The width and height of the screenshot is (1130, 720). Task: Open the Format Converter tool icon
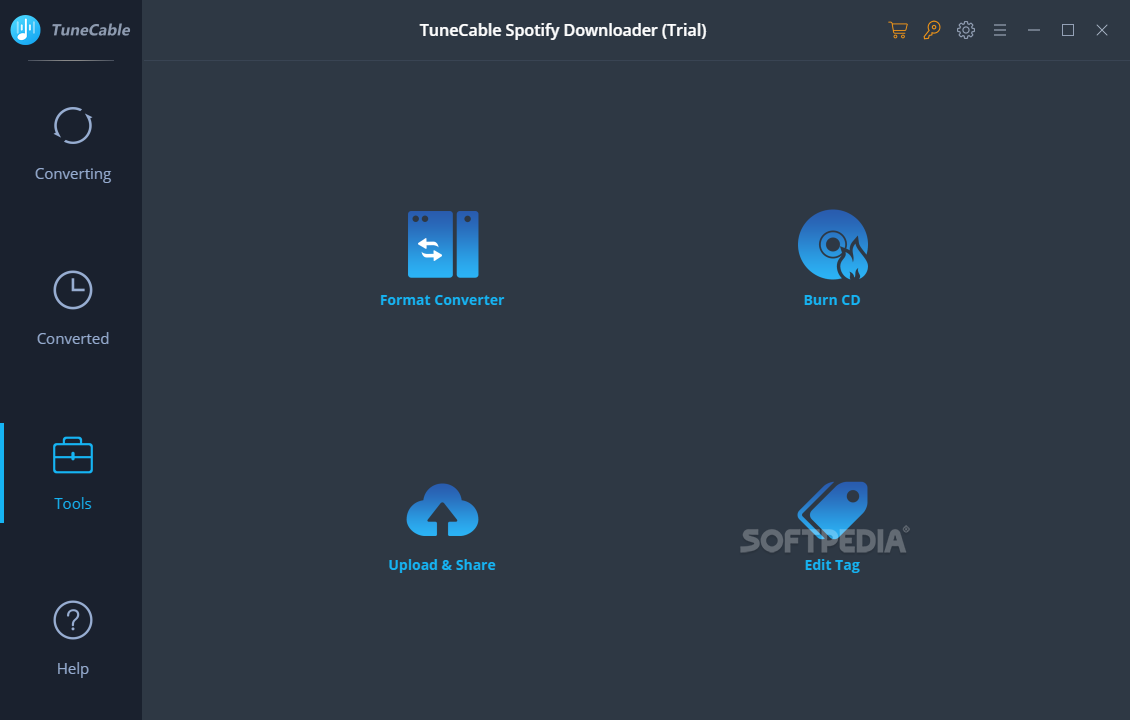click(x=442, y=244)
